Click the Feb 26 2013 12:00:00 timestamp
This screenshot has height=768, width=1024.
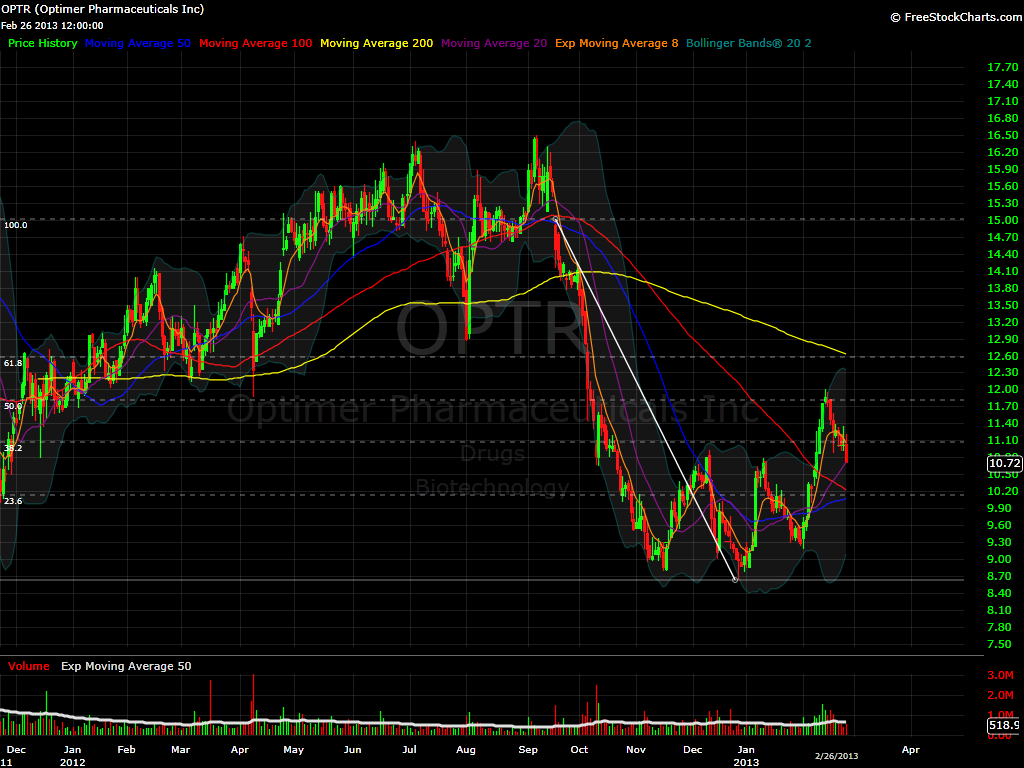tap(52, 25)
